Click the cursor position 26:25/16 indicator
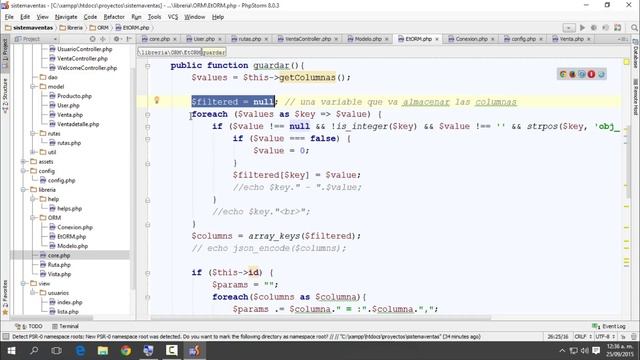The image size is (640, 360). coord(558,337)
